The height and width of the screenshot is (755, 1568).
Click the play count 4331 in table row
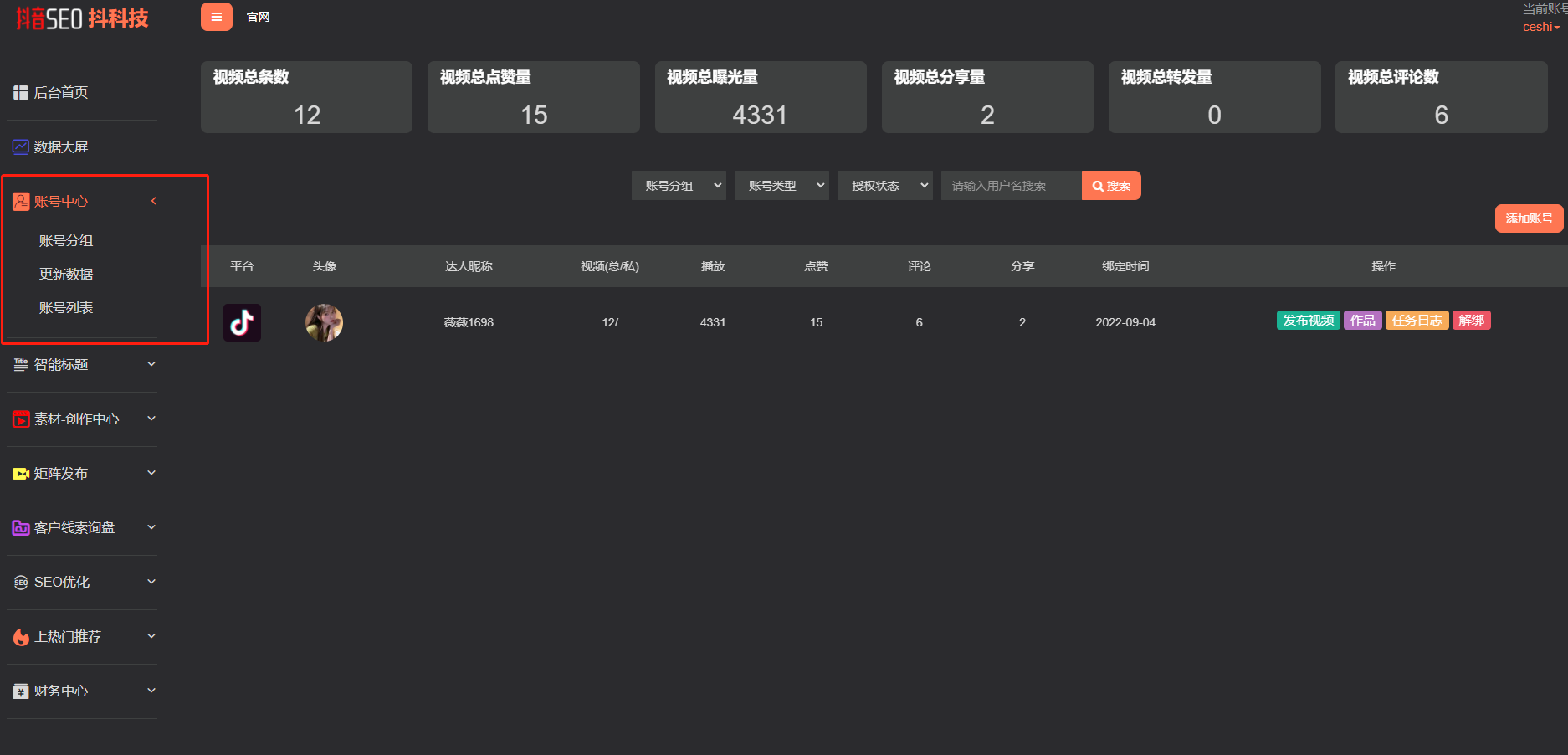(713, 322)
